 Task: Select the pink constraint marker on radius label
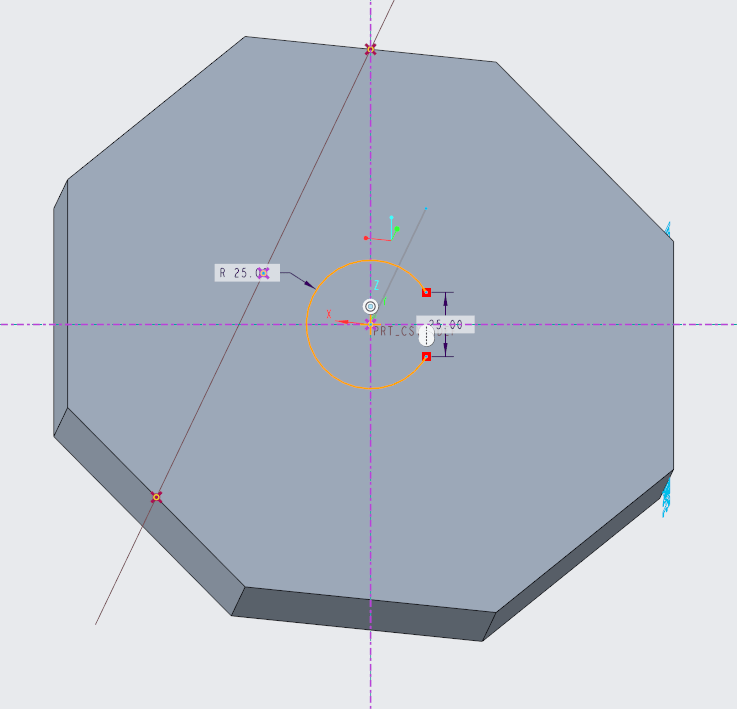[x=263, y=272]
